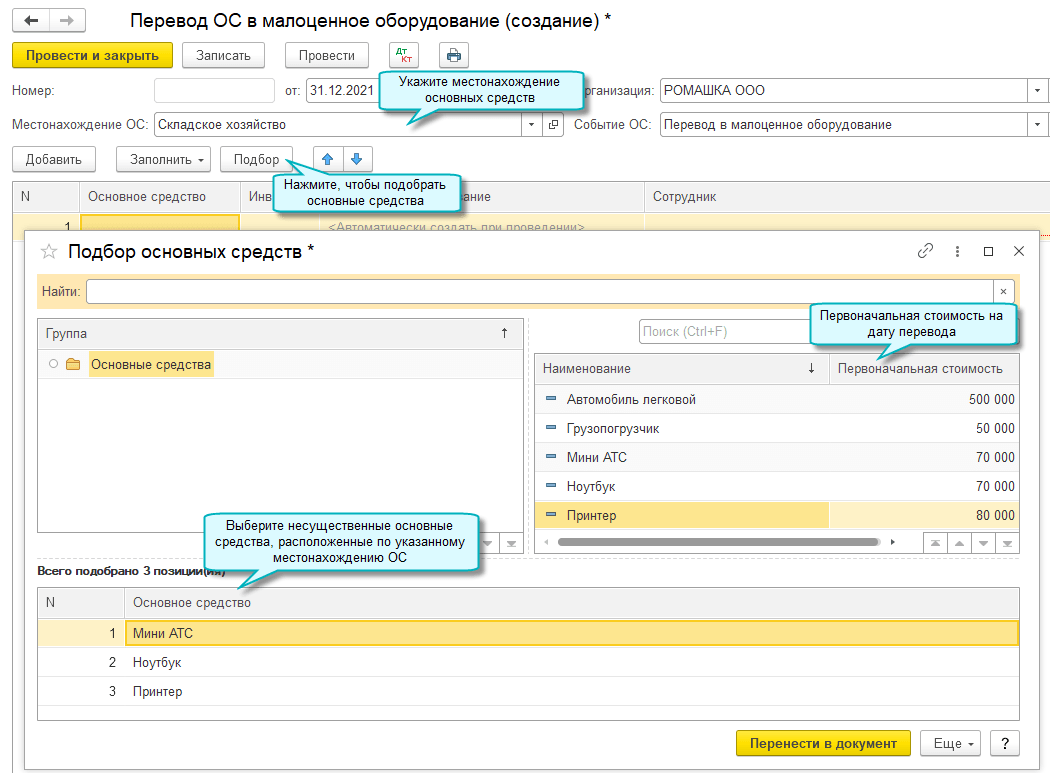Open the Событие ОС dropdown list
Screen dimensions: 1050x773
tap(1033, 125)
